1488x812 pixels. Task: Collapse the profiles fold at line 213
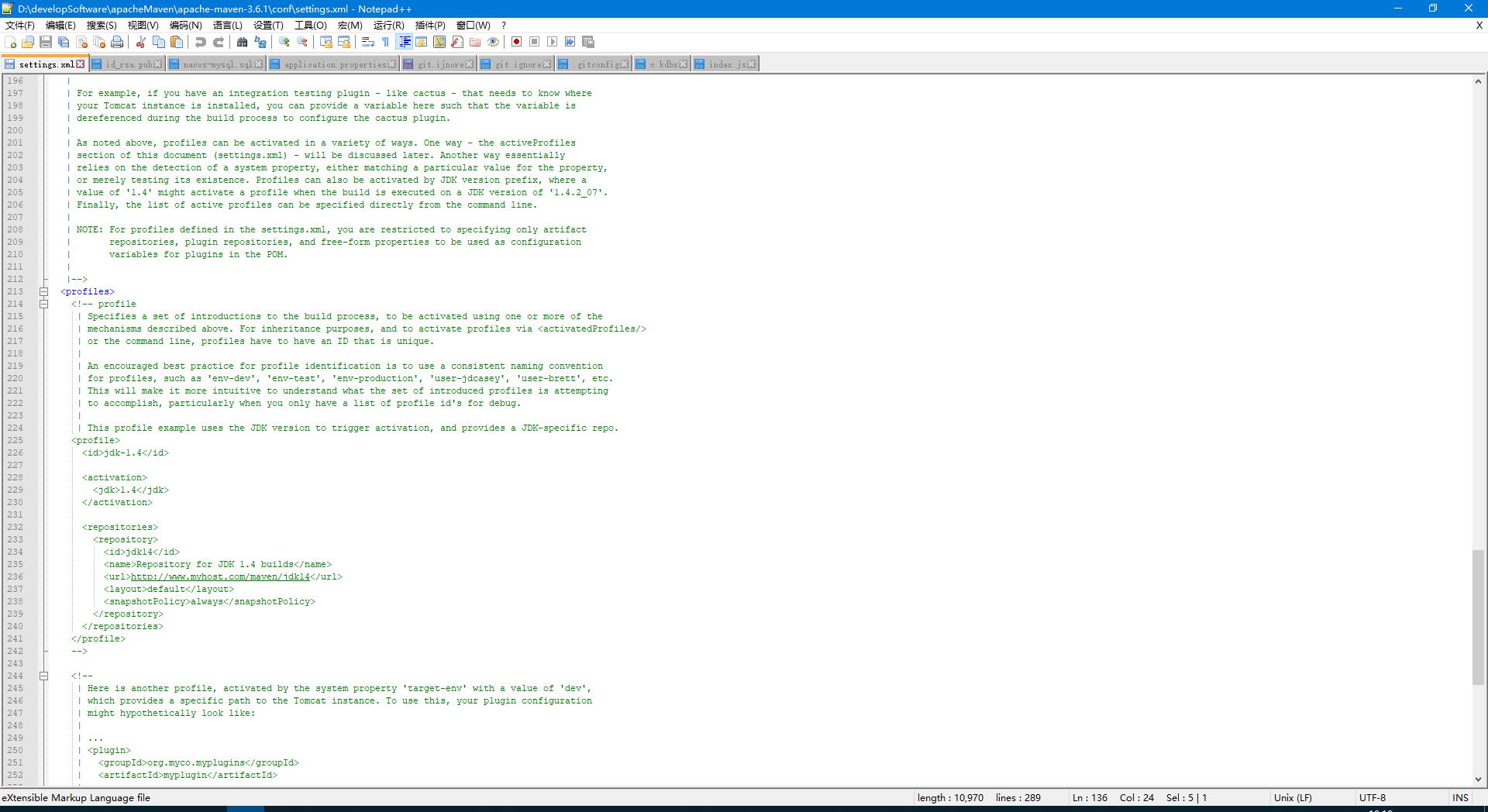(x=44, y=291)
